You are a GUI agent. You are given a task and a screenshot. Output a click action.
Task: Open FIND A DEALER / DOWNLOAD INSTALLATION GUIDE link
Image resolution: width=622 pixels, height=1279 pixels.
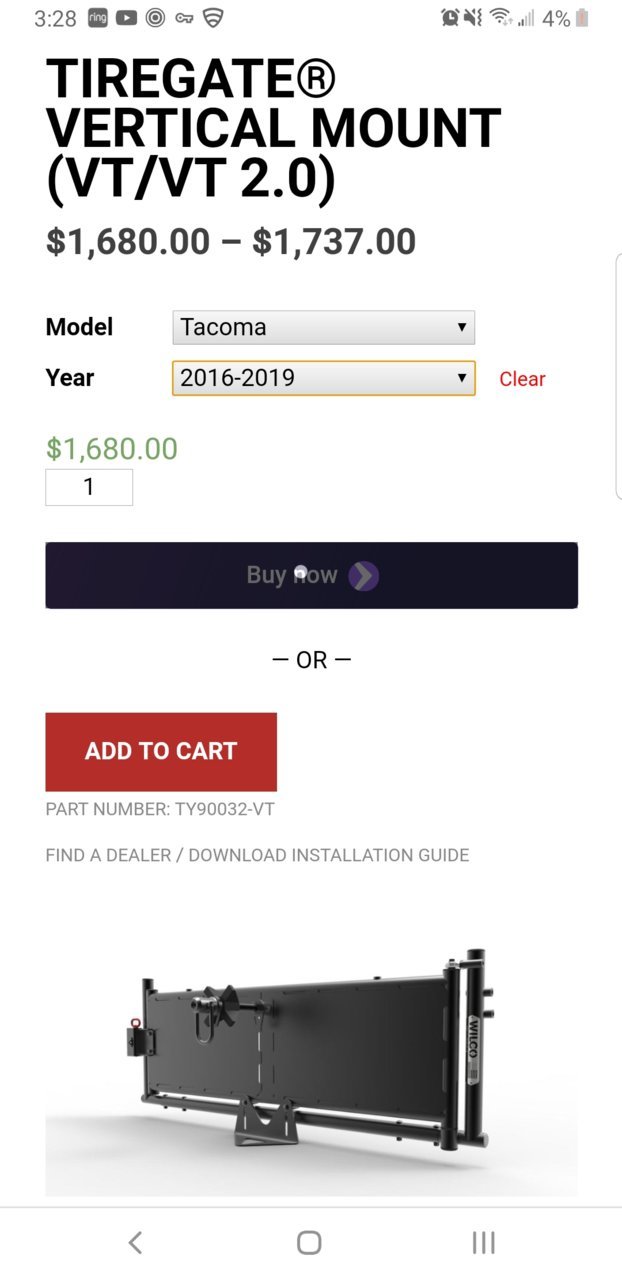coord(257,855)
